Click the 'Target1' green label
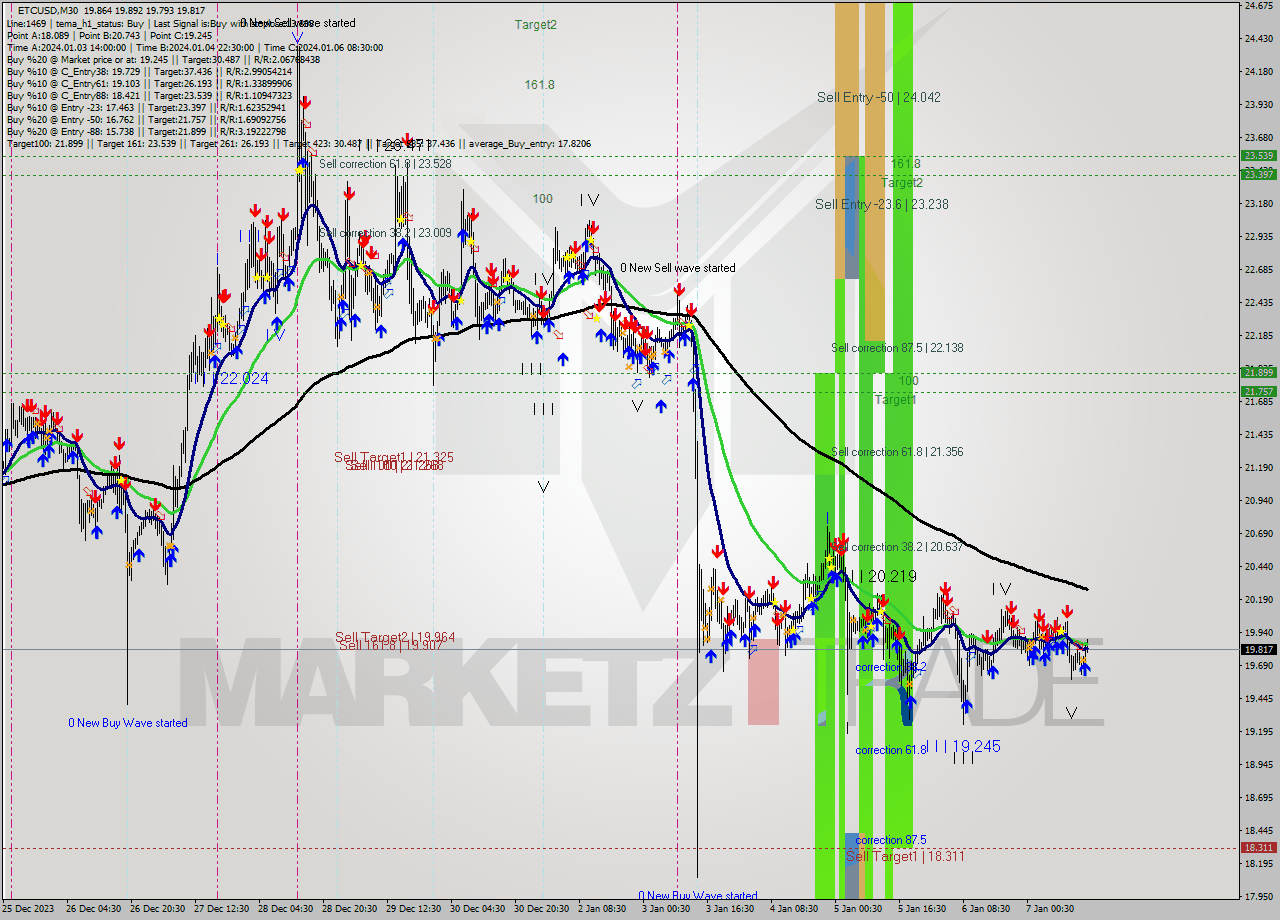This screenshot has height=920, width=1280. coord(895,399)
